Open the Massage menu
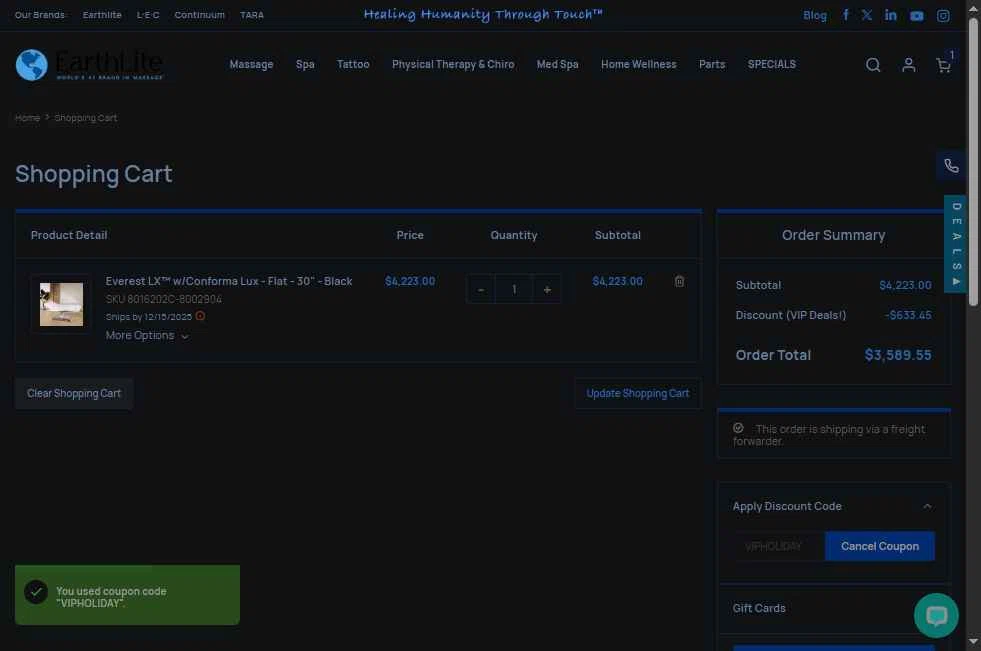Image resolution: width=981 pixels, height=651 pixels. [x=252, y=64]
